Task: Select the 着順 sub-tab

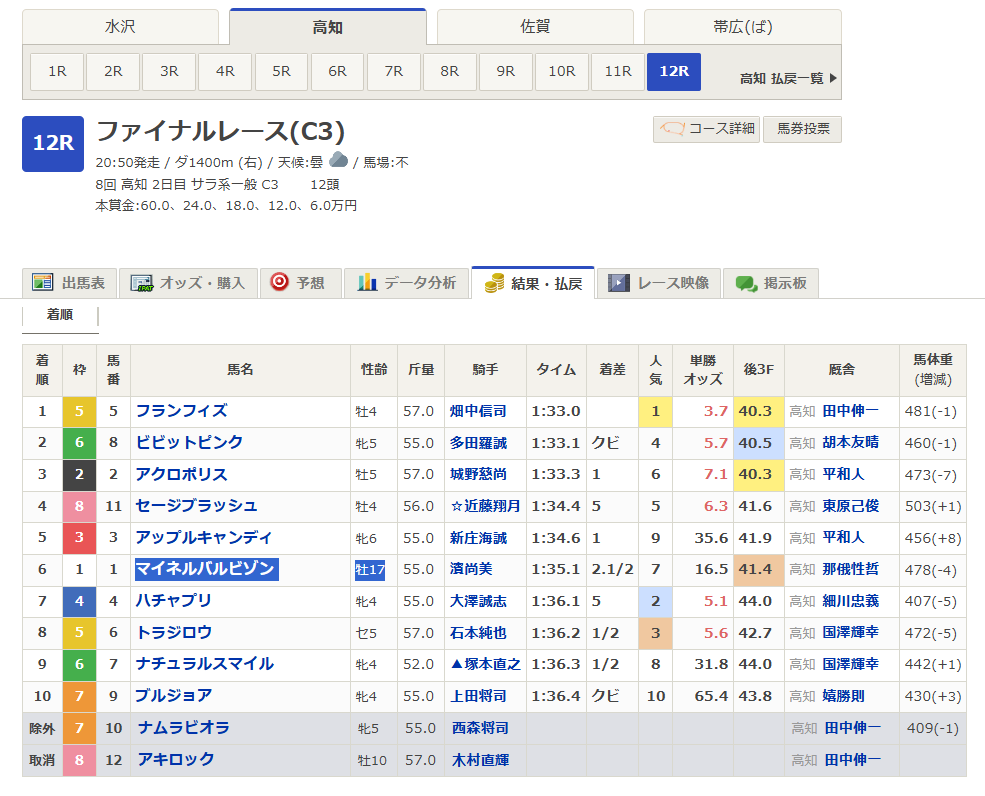Action: (60, 315)
